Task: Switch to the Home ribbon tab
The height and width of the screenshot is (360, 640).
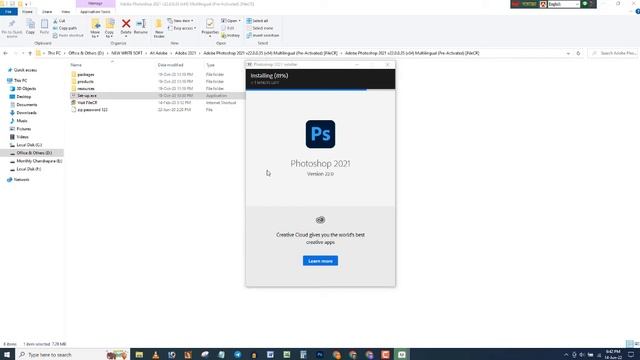Action: coord(27,12)
